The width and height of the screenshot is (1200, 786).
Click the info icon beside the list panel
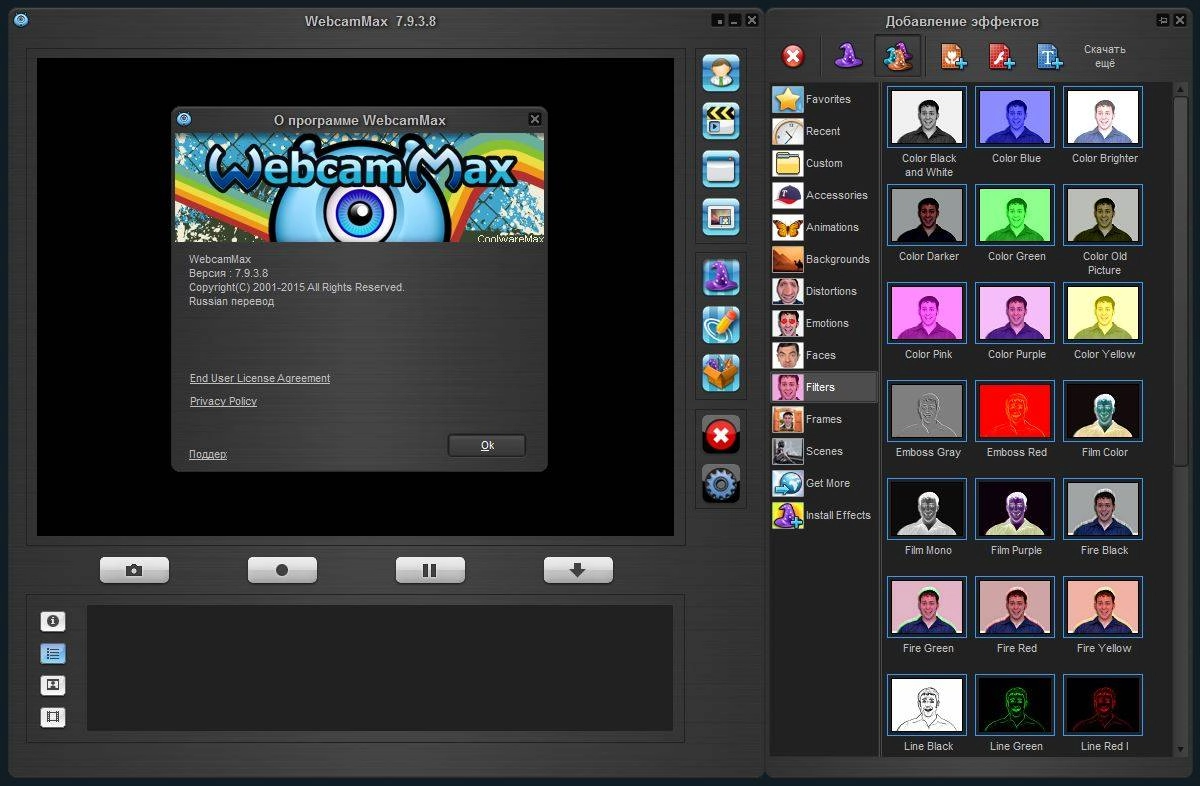click(53, 621)
